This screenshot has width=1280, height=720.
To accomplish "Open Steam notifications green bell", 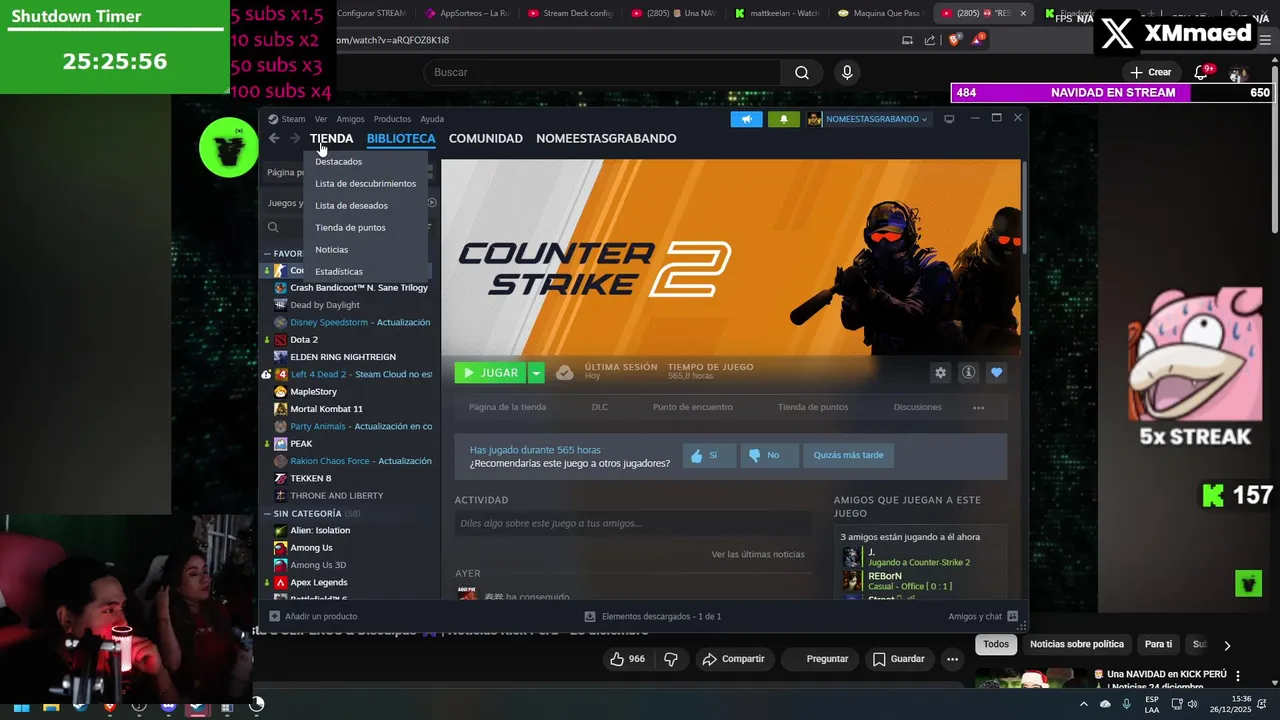I will tap(784, 119).
